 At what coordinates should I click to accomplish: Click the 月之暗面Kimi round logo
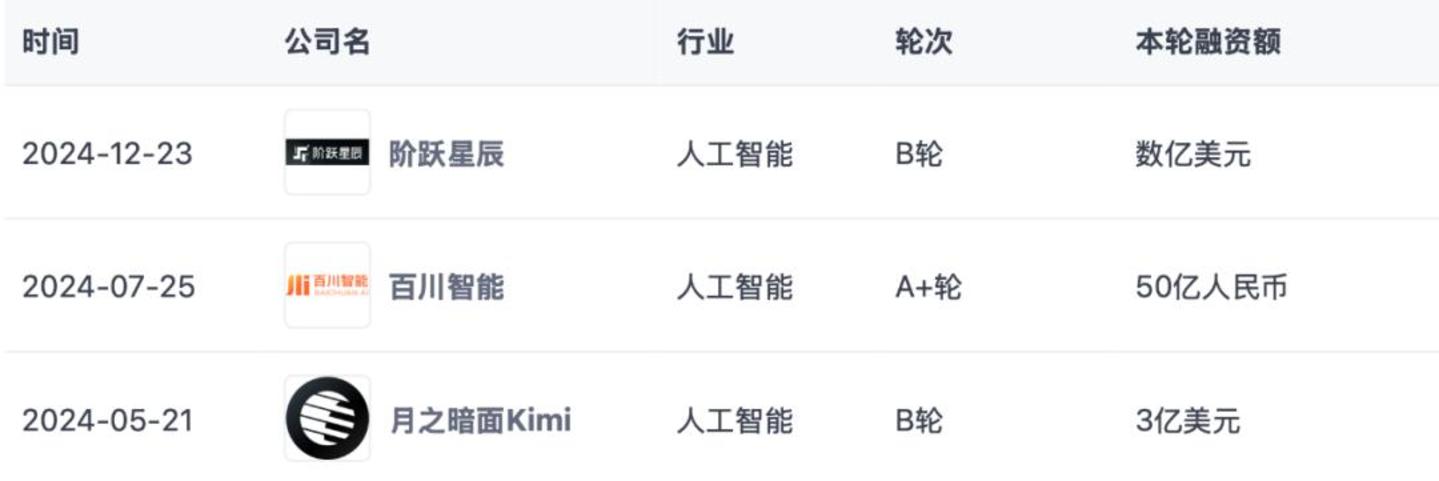(x=327, y=418)
